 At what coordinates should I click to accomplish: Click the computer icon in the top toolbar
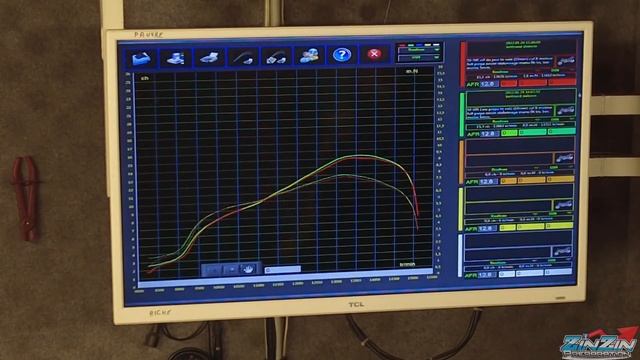tap(175, 58)
